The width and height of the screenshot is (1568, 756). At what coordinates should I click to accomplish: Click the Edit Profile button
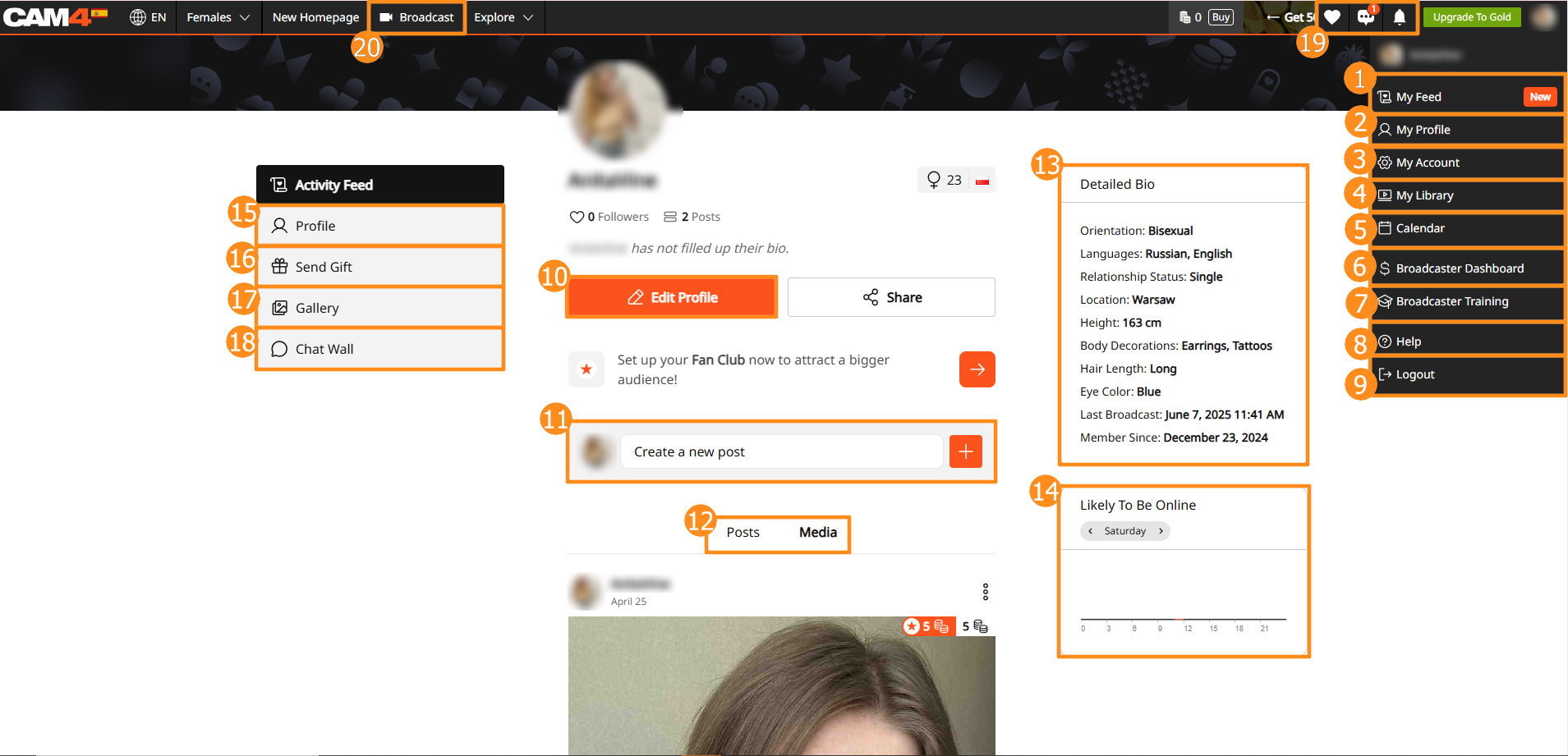coord(672,297)
